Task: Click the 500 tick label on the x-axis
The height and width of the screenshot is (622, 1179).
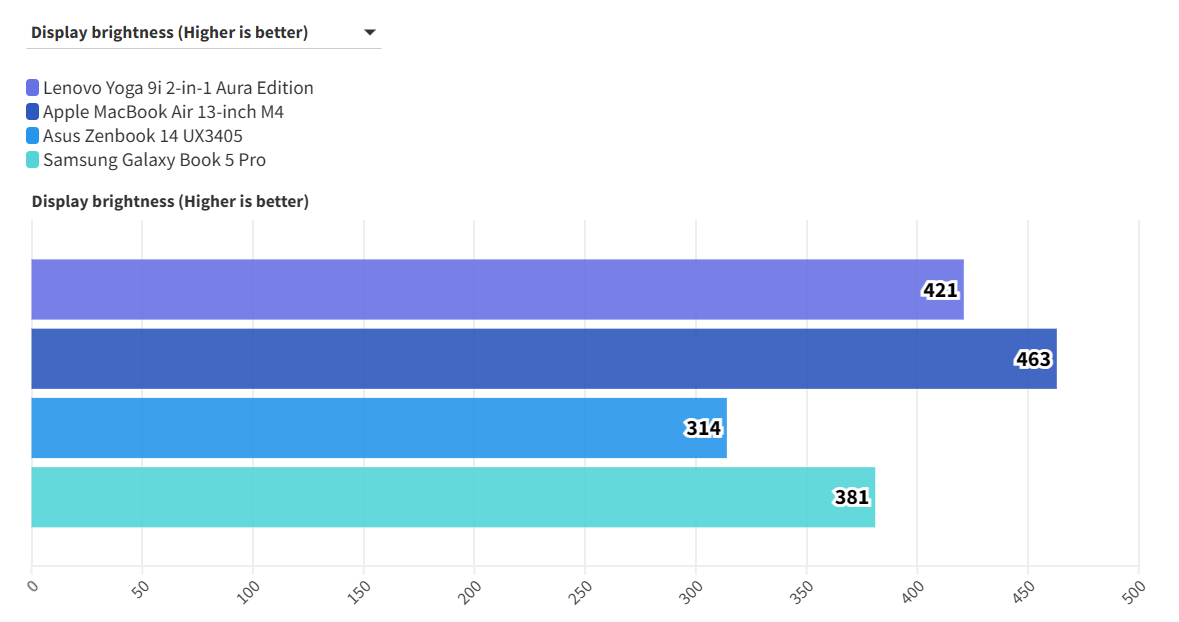Action: (x=1132, y=587)
